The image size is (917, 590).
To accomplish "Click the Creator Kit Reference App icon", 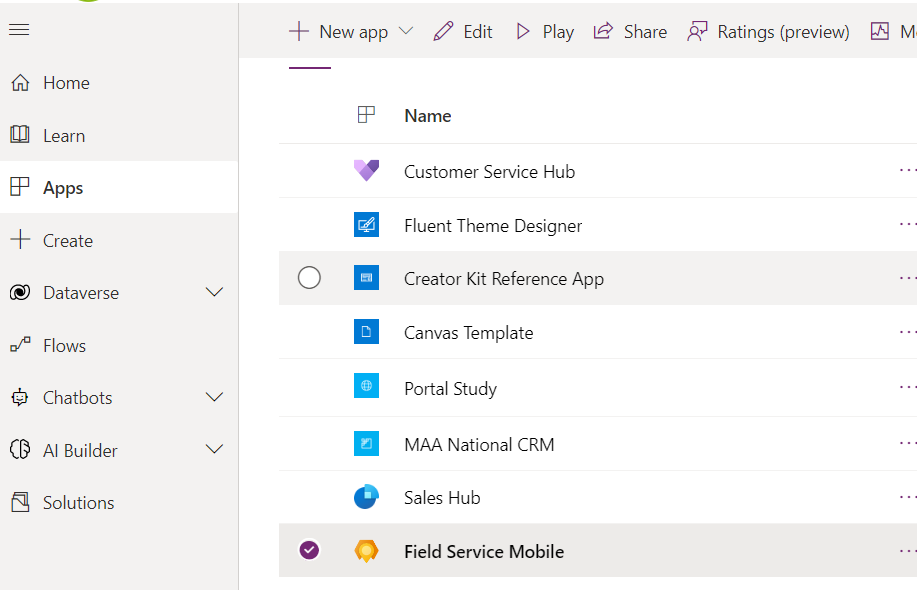I will pos(366,278).
